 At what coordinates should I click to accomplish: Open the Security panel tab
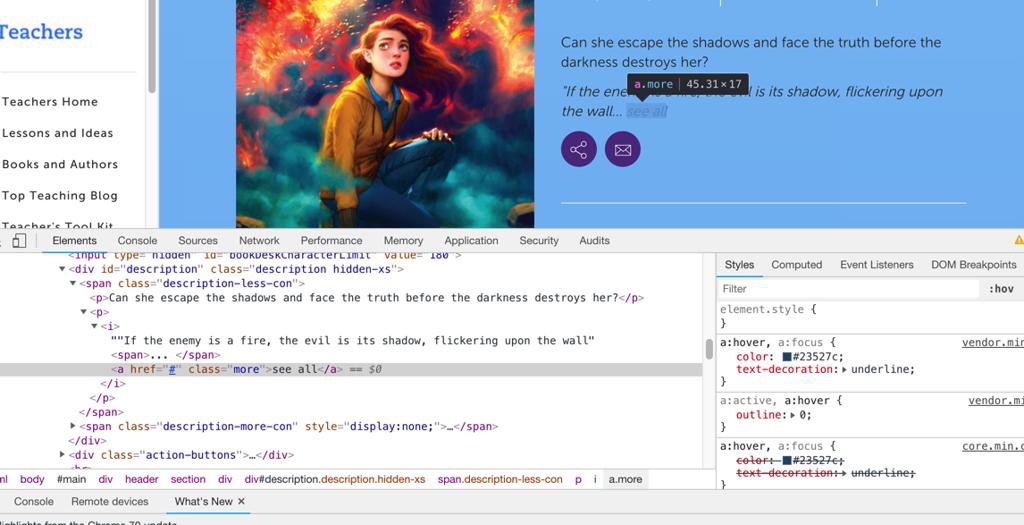(539, 240)
